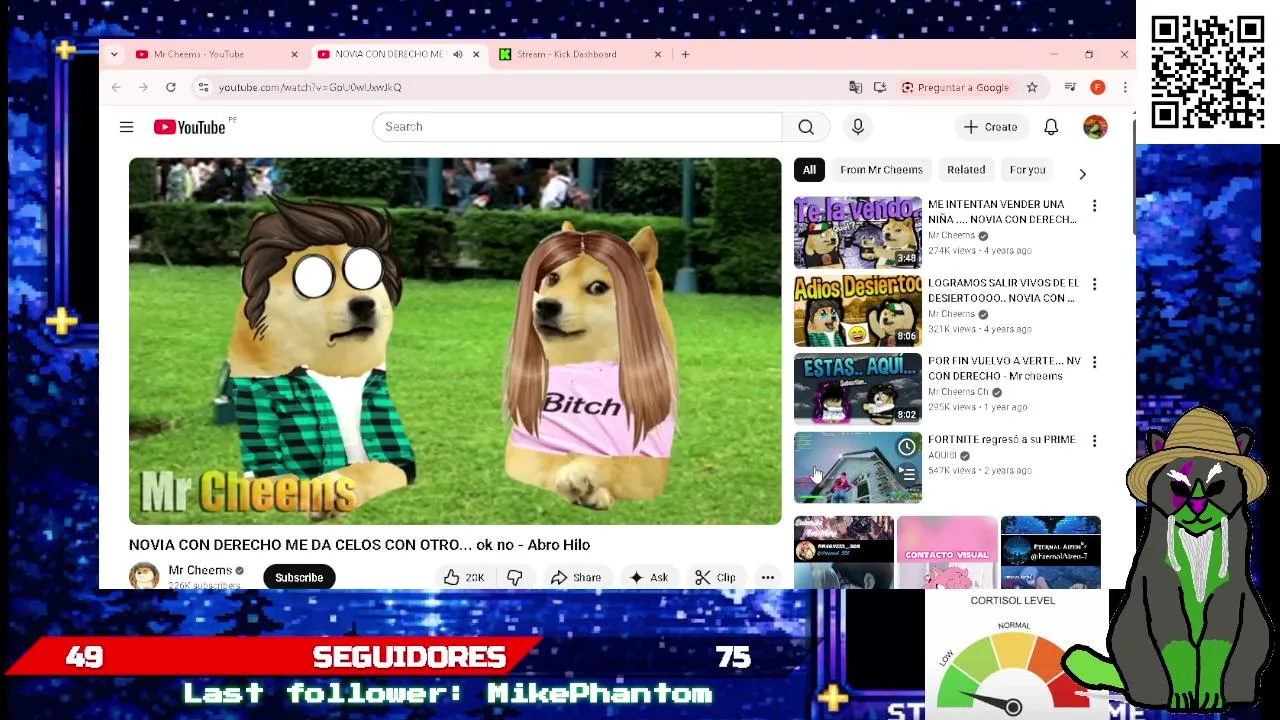Subscribe to Mr Cheems channel
Viewport: 1280px width, 720px height.
299,577
